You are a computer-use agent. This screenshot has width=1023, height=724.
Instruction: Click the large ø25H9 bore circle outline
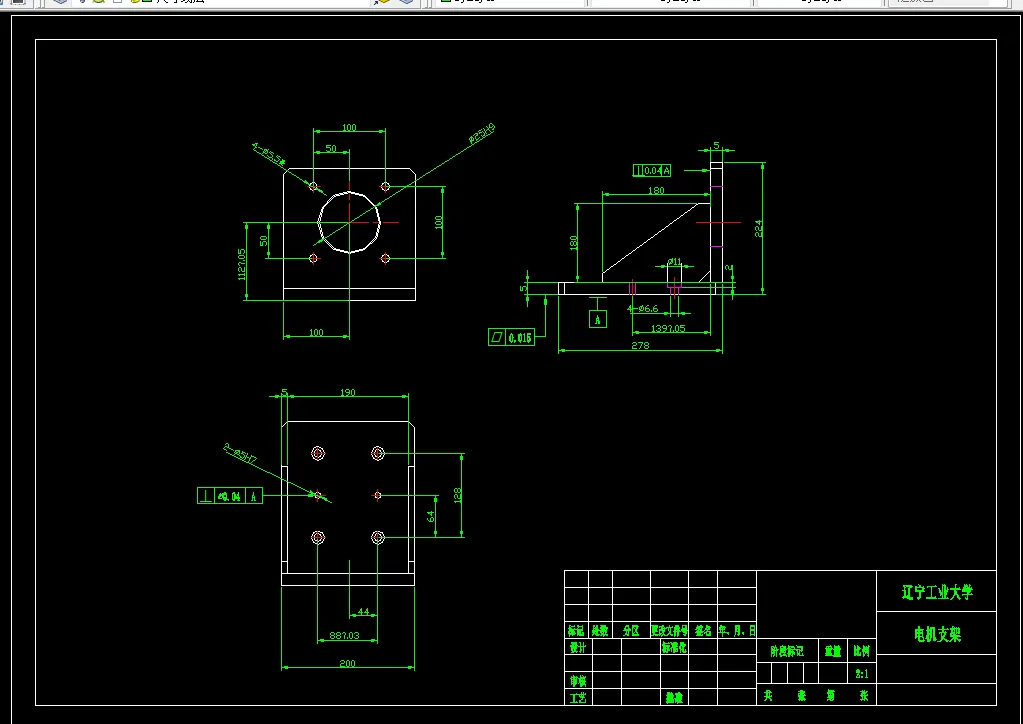(349, 222)
